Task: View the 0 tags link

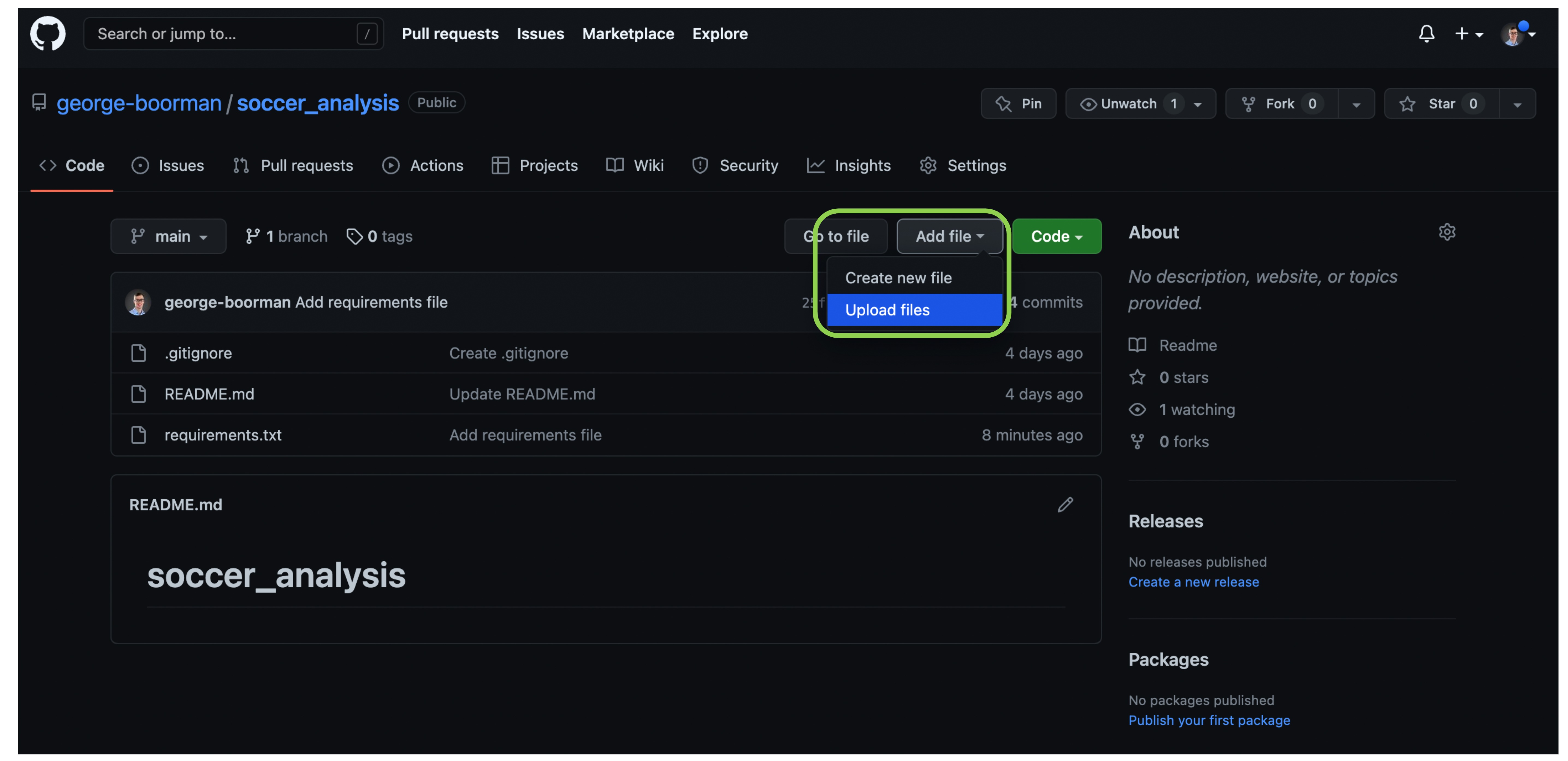Action: click(x=379, y=236)
